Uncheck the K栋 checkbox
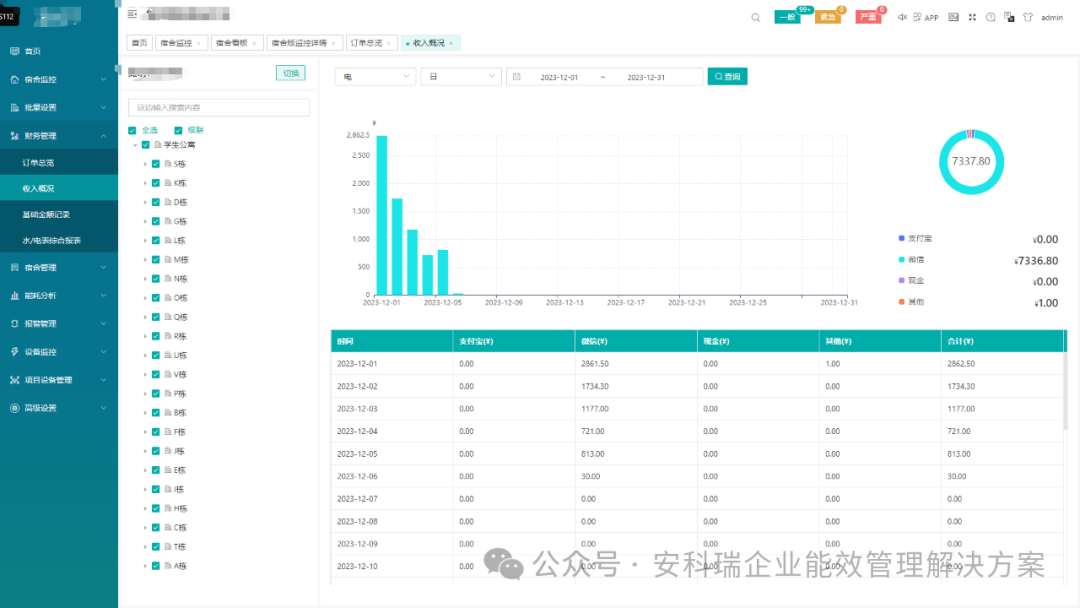The height and width of the screenshot is (608, 1080). (156, 183)
